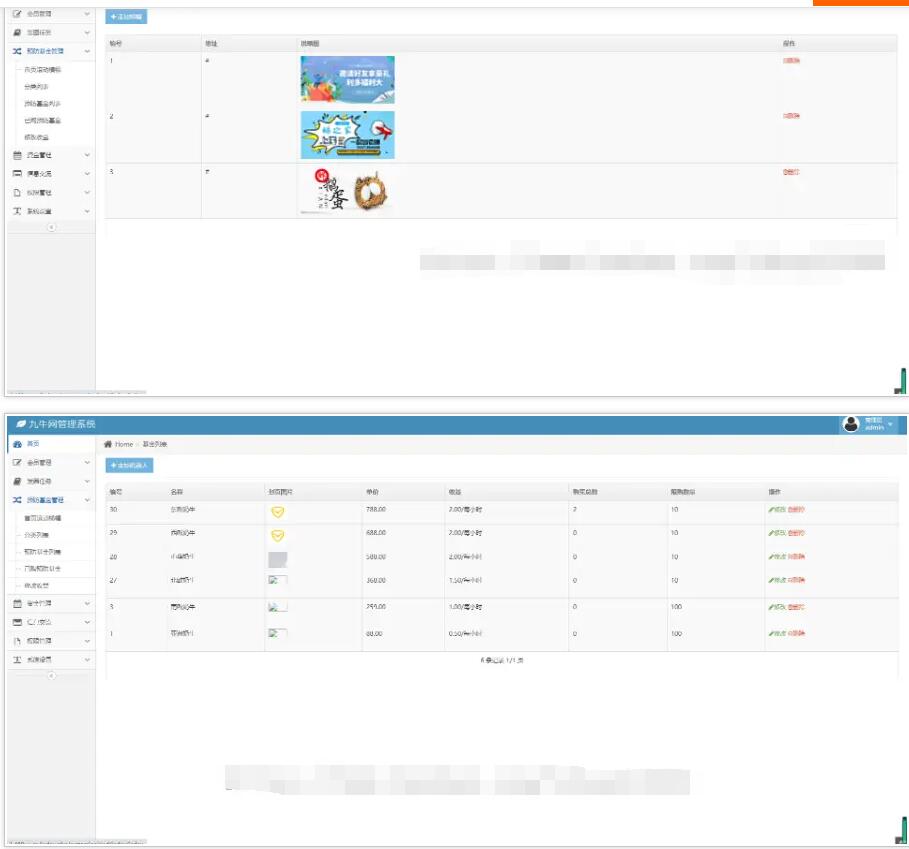Expand the calendar menu chevron beside the banner table
Image resolution: width=909 pixels, height=849 pixels.
87,155
